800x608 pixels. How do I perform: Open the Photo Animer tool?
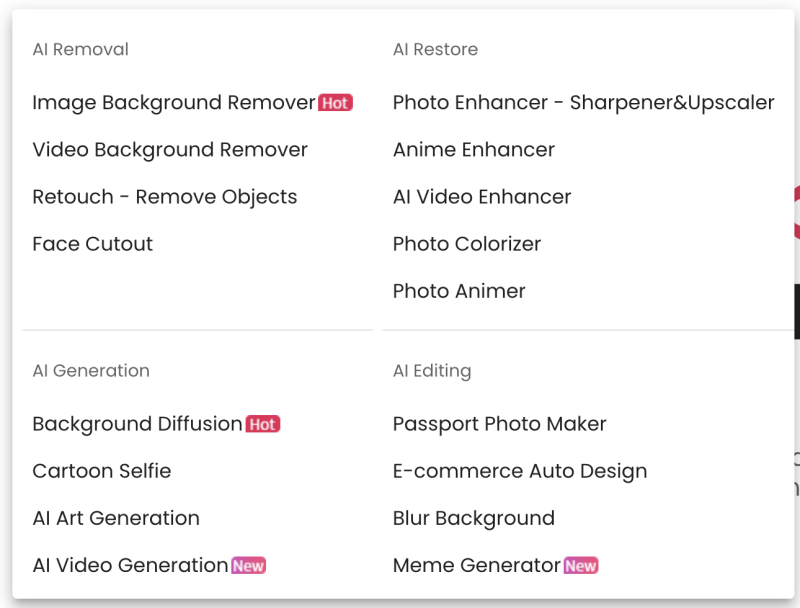tap(459, 291)
